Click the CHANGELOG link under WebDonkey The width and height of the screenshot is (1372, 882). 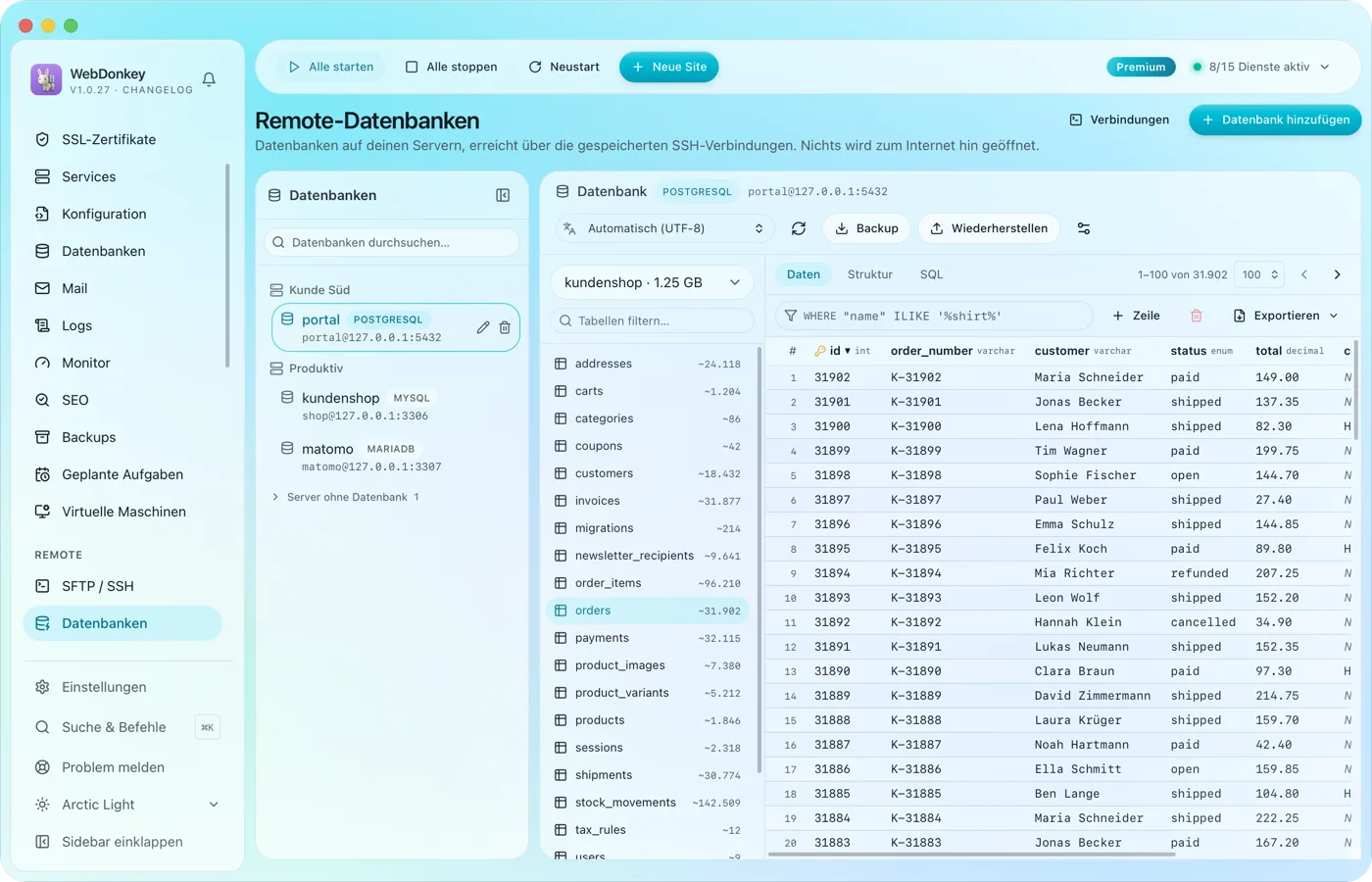[158, 90]
